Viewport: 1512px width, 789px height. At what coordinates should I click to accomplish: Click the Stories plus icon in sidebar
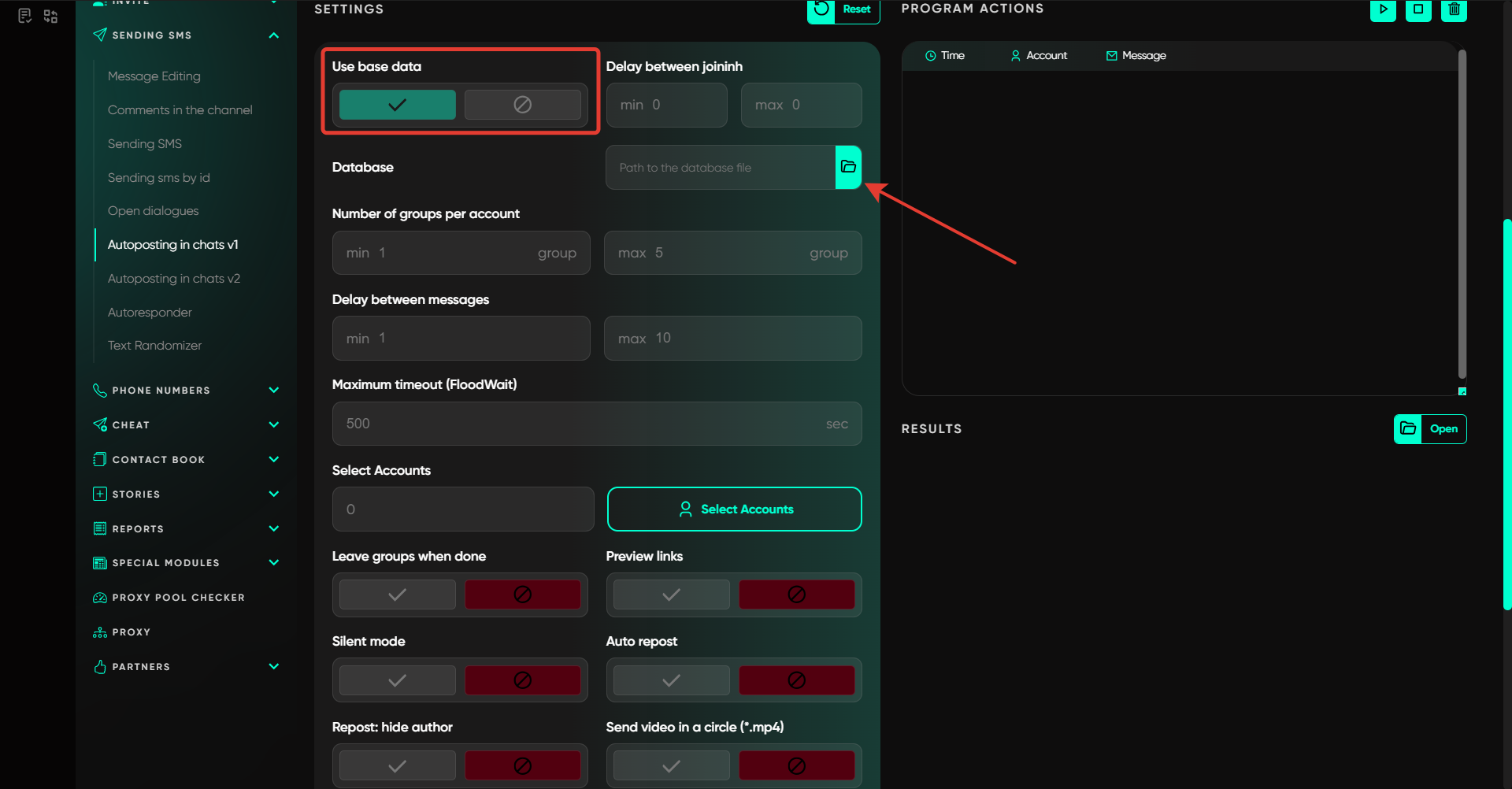[100, 495]
